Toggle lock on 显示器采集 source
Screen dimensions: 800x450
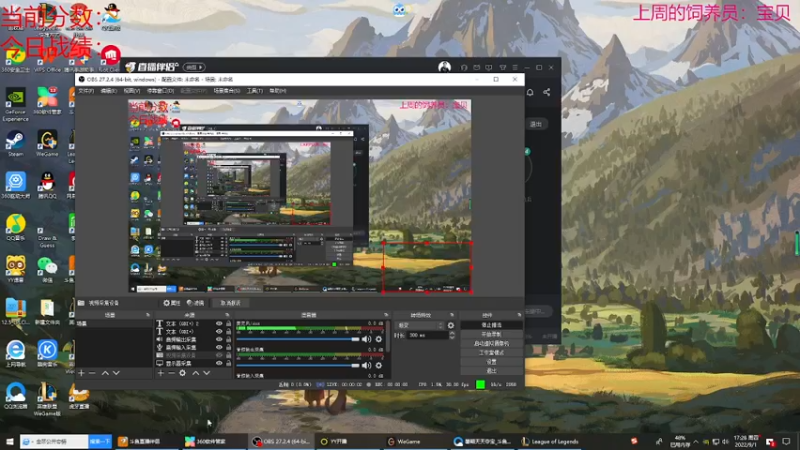tap(228, 363)
